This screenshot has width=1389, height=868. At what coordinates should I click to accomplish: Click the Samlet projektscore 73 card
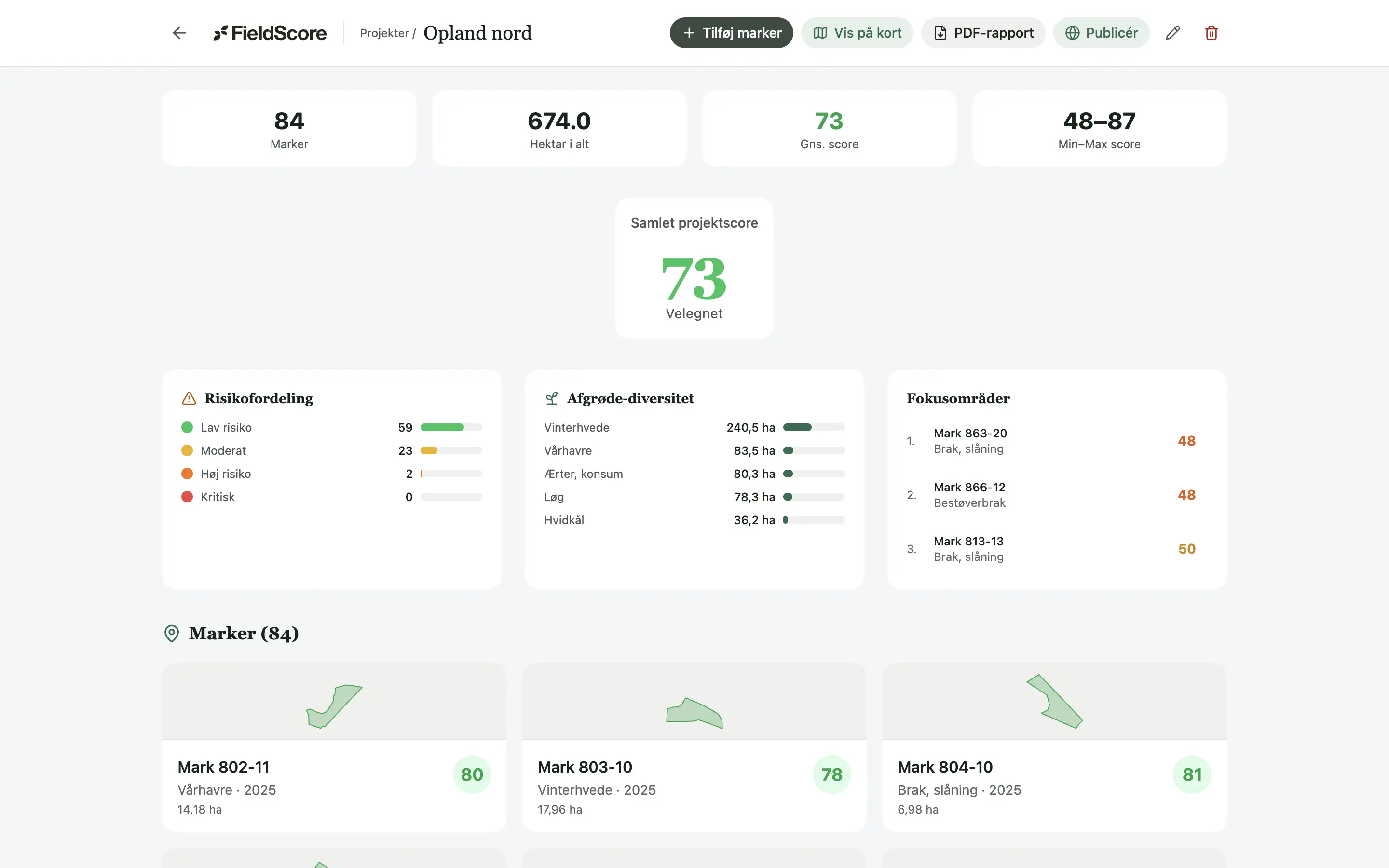tap(694, 268)
